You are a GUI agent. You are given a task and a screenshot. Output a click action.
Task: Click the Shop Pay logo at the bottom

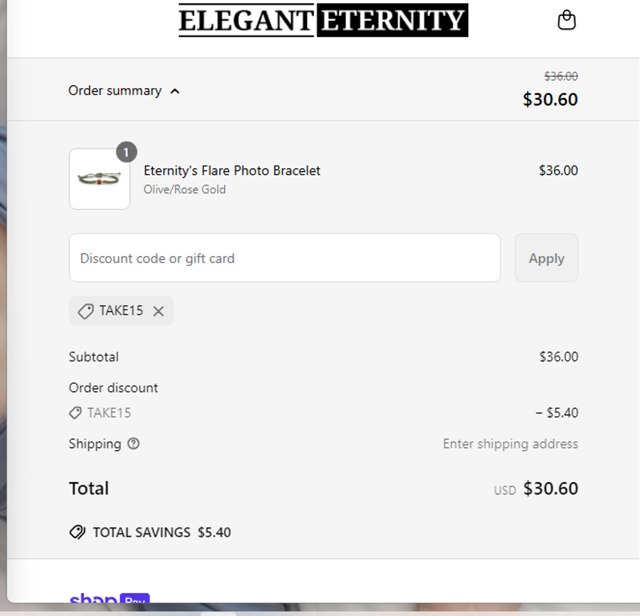(109, 601)
